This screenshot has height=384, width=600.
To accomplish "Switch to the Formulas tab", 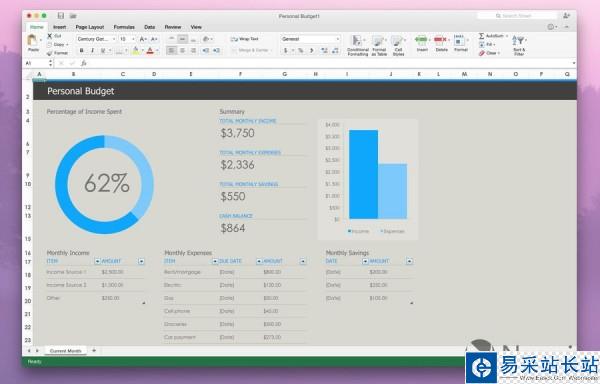I will 124,27.
